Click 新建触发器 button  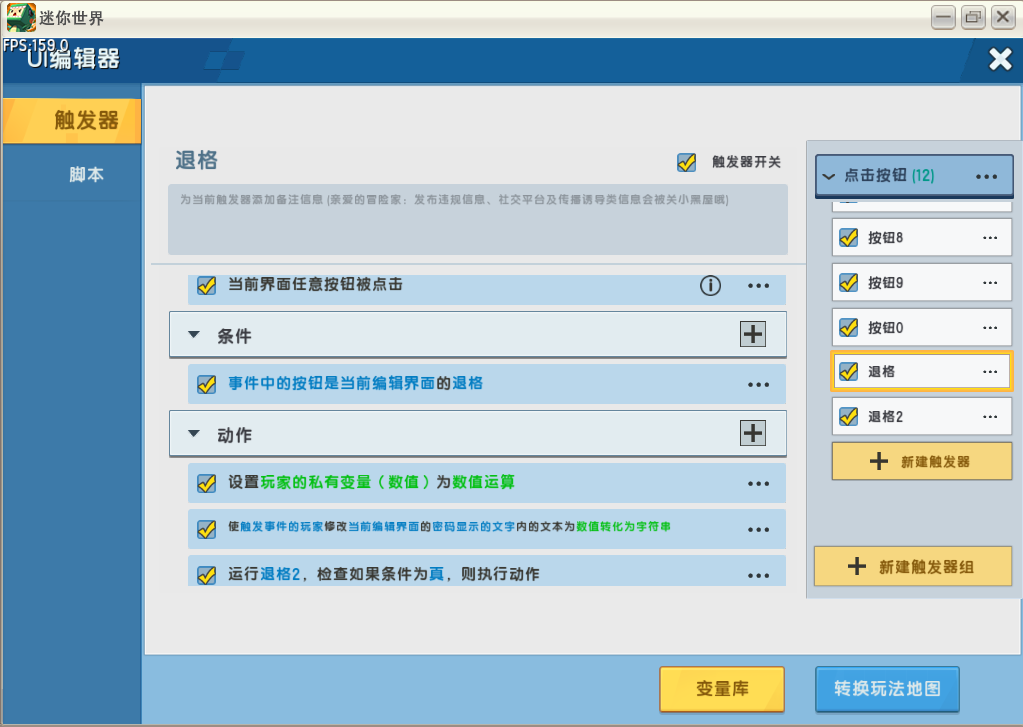click(922, 461)
